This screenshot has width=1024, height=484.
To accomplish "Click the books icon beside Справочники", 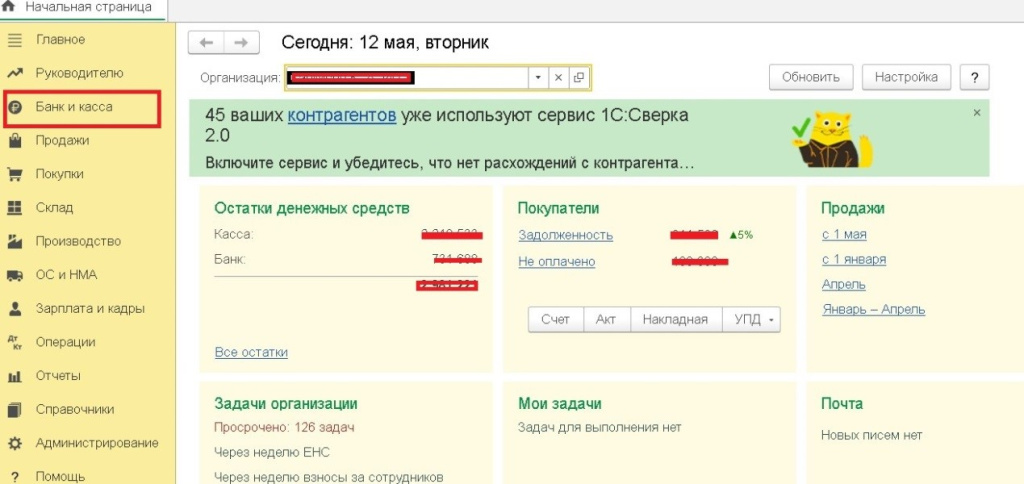I will (14, 410).
